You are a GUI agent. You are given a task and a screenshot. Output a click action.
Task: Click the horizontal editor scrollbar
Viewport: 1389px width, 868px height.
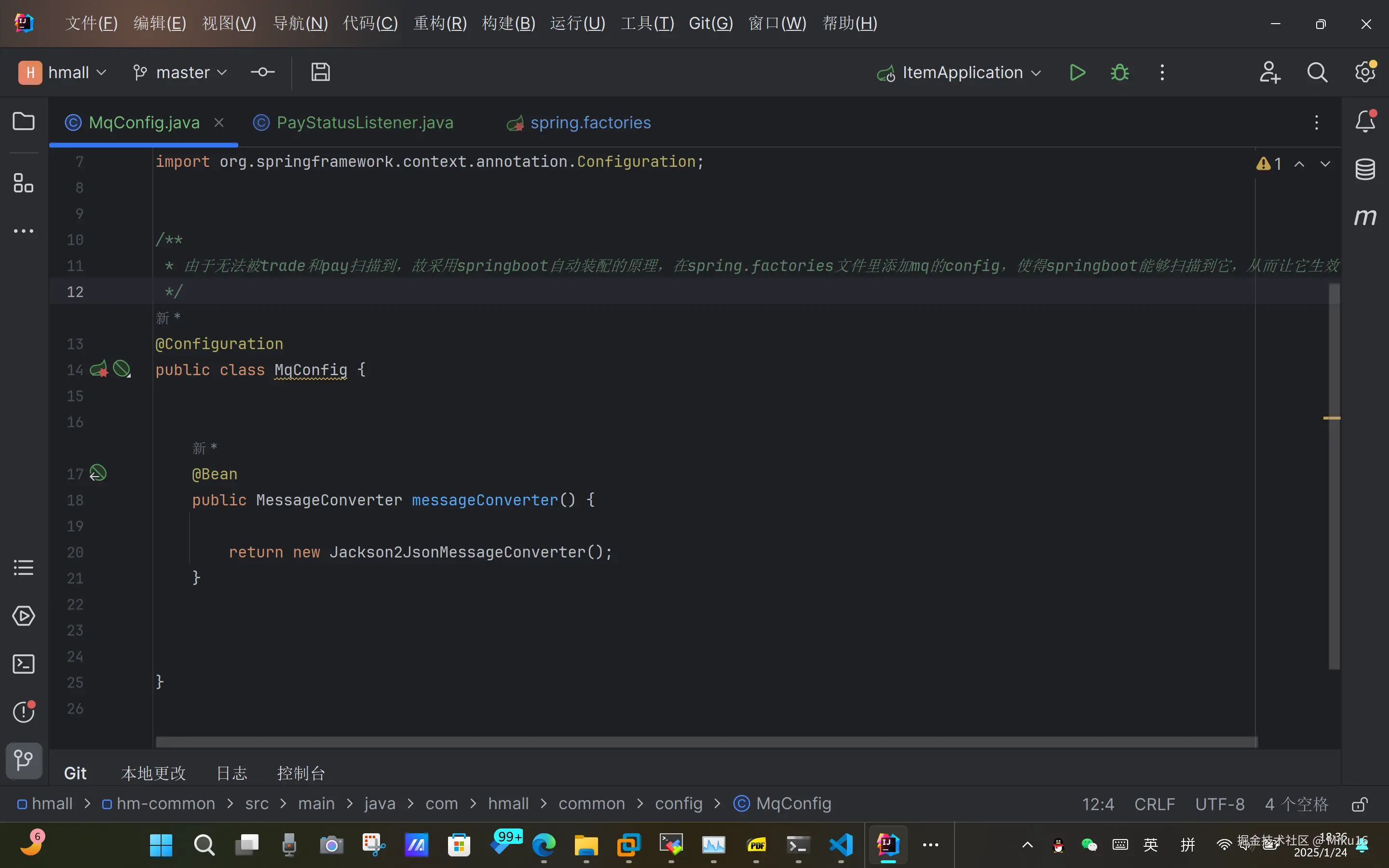point(706,742)
